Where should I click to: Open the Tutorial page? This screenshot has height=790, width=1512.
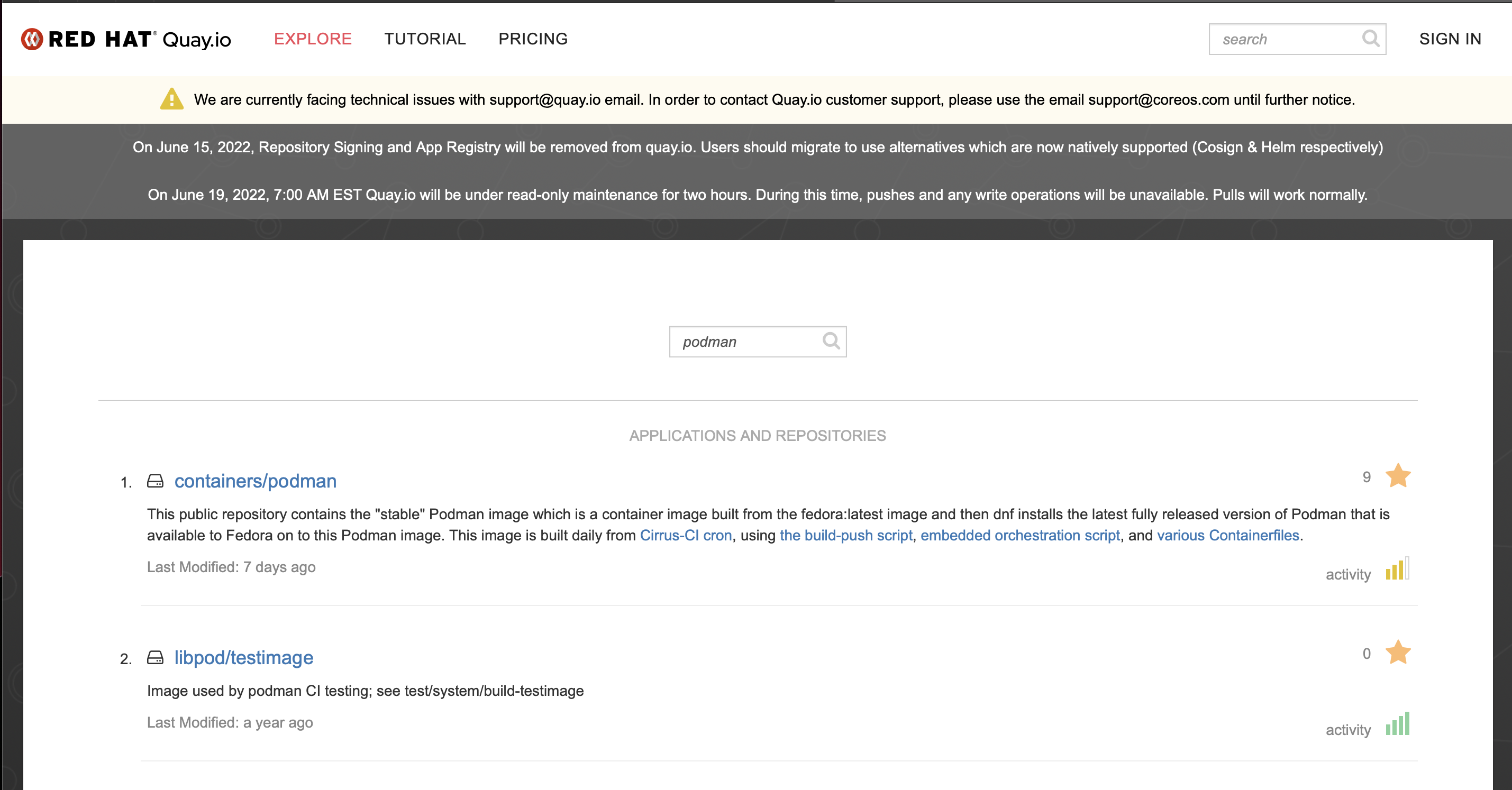(424, 39)
